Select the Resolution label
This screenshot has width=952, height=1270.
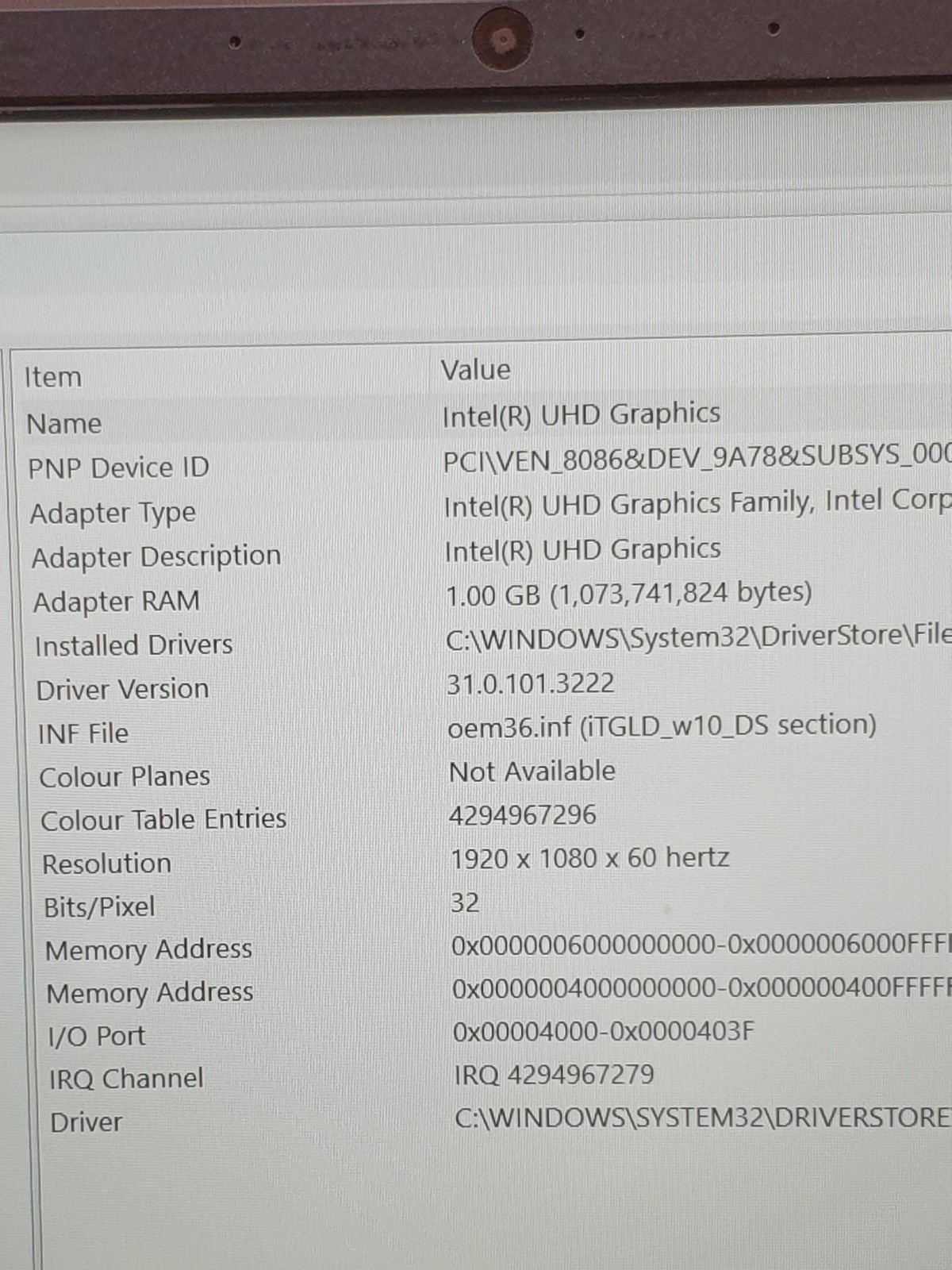[107, 864]
